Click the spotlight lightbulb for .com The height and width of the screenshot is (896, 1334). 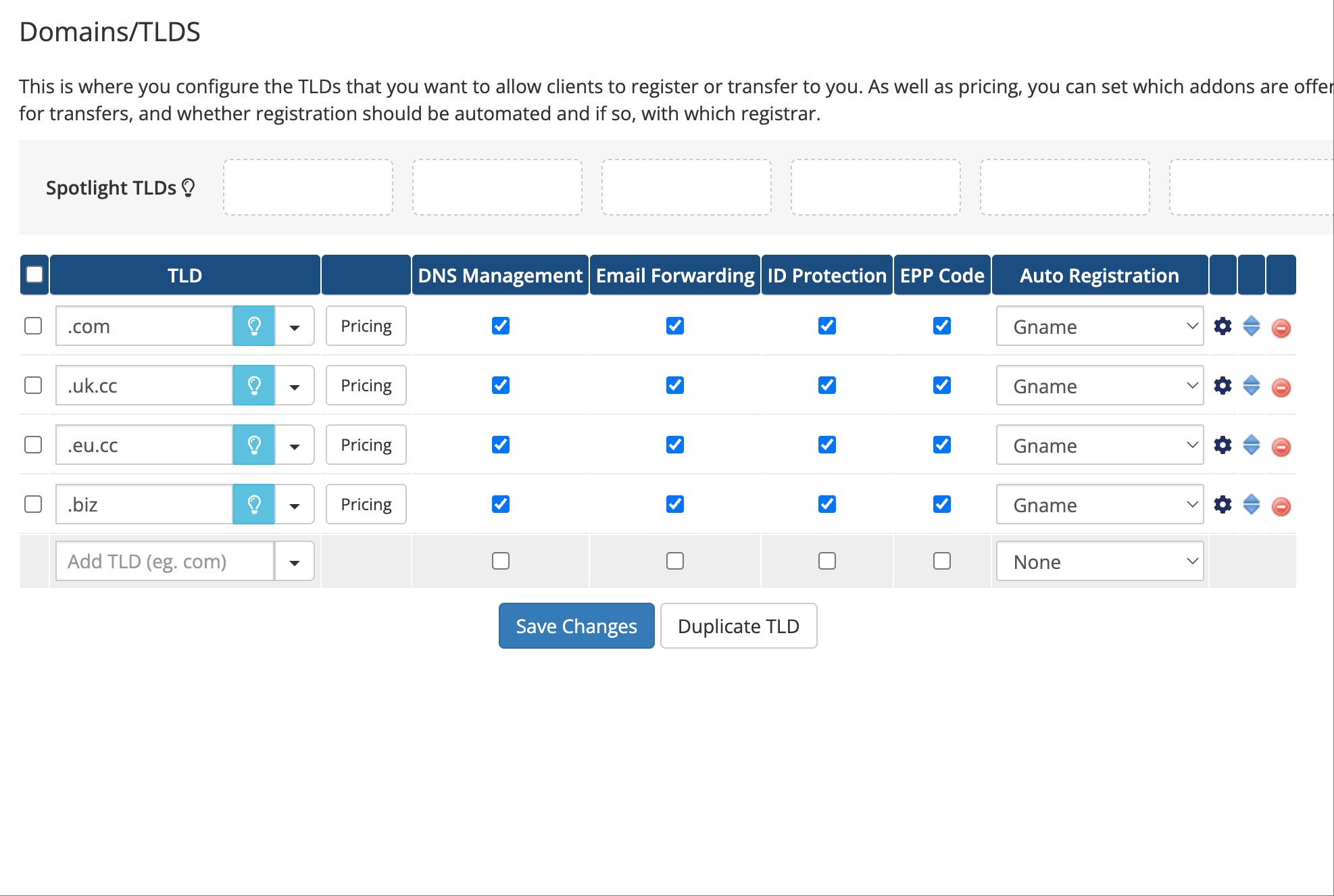254,326
